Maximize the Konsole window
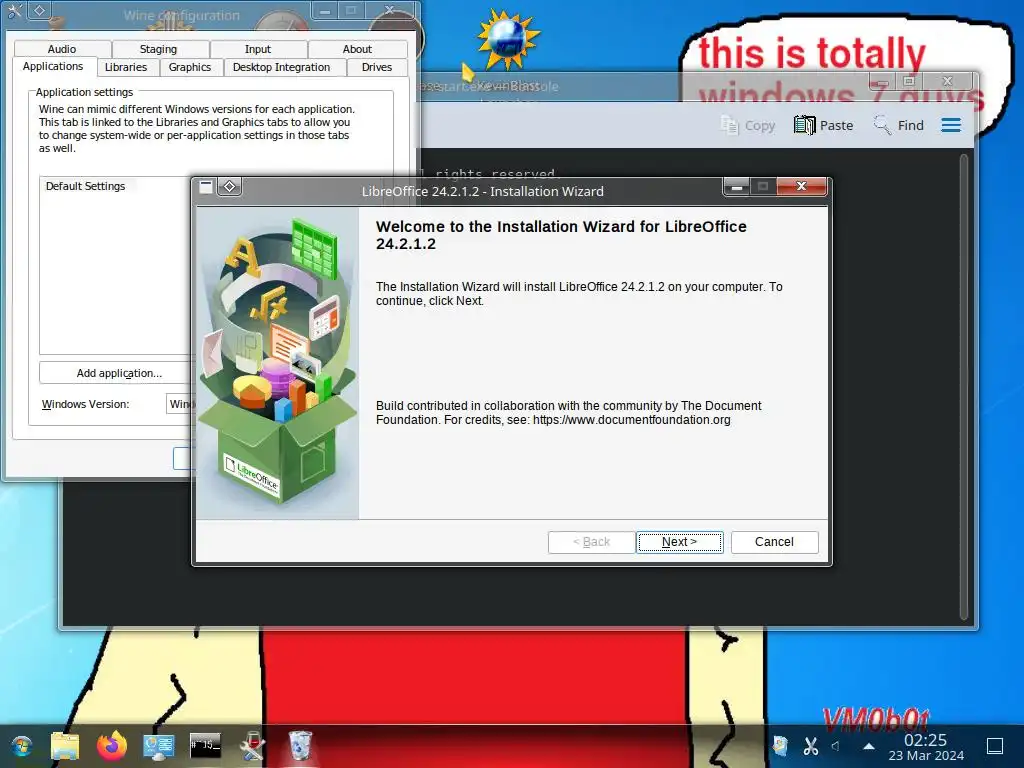 tap(908, 81)
